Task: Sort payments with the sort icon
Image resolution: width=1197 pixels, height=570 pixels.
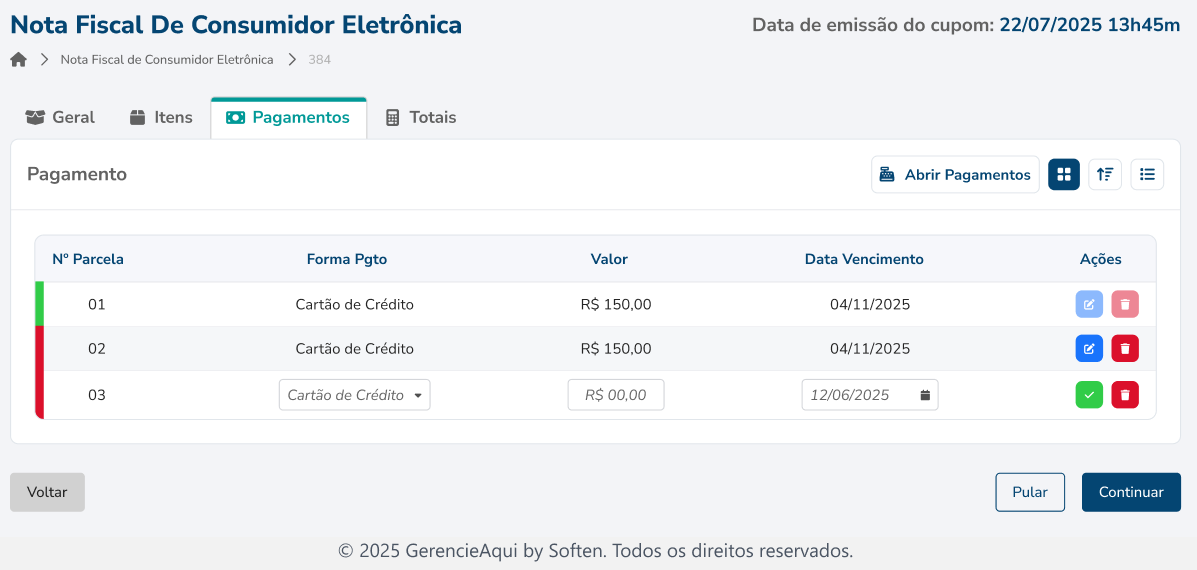Action: 1105,174
